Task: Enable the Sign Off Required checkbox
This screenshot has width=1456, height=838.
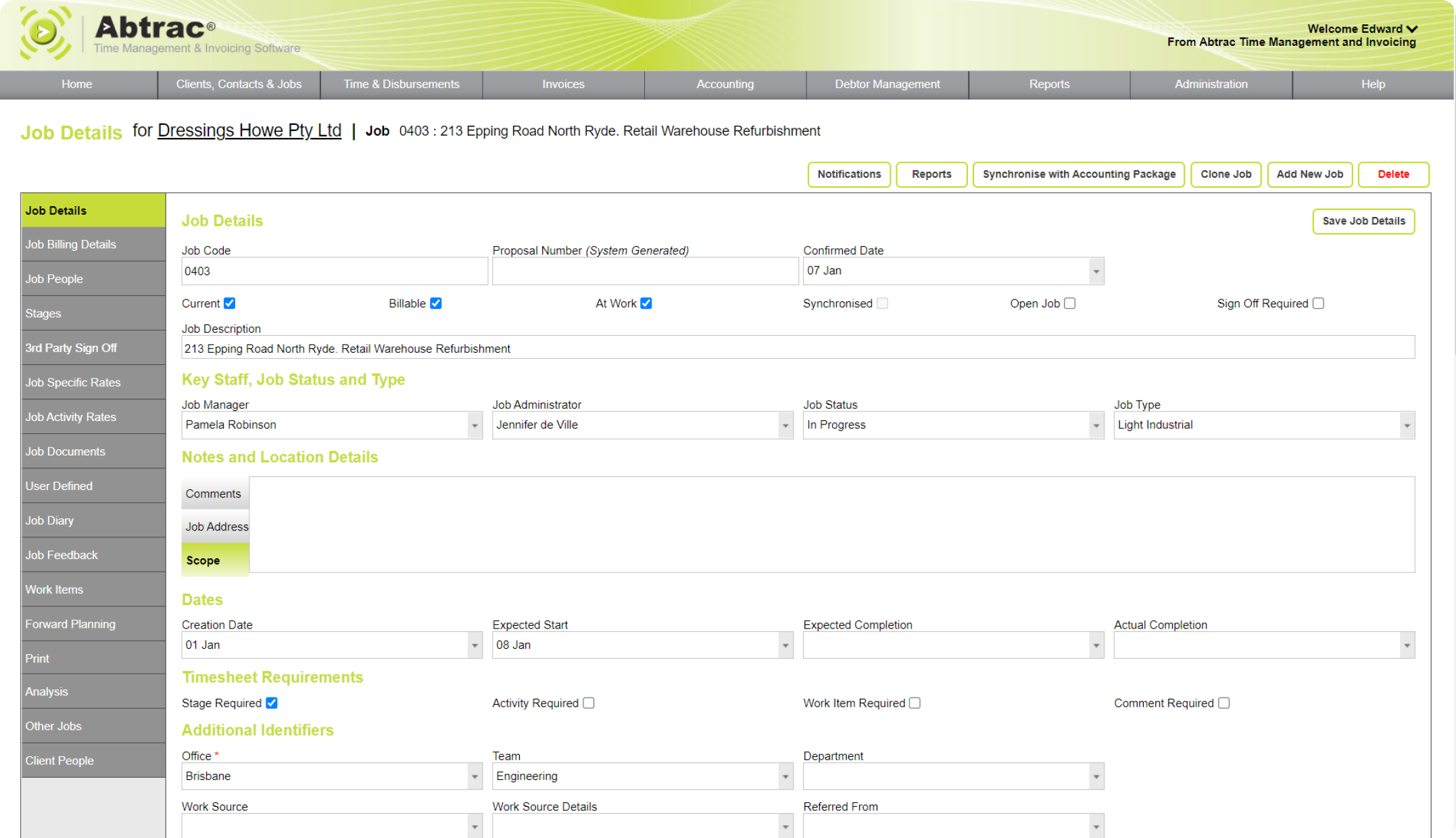Action: pyautogui.click(x=1318, y=303)
